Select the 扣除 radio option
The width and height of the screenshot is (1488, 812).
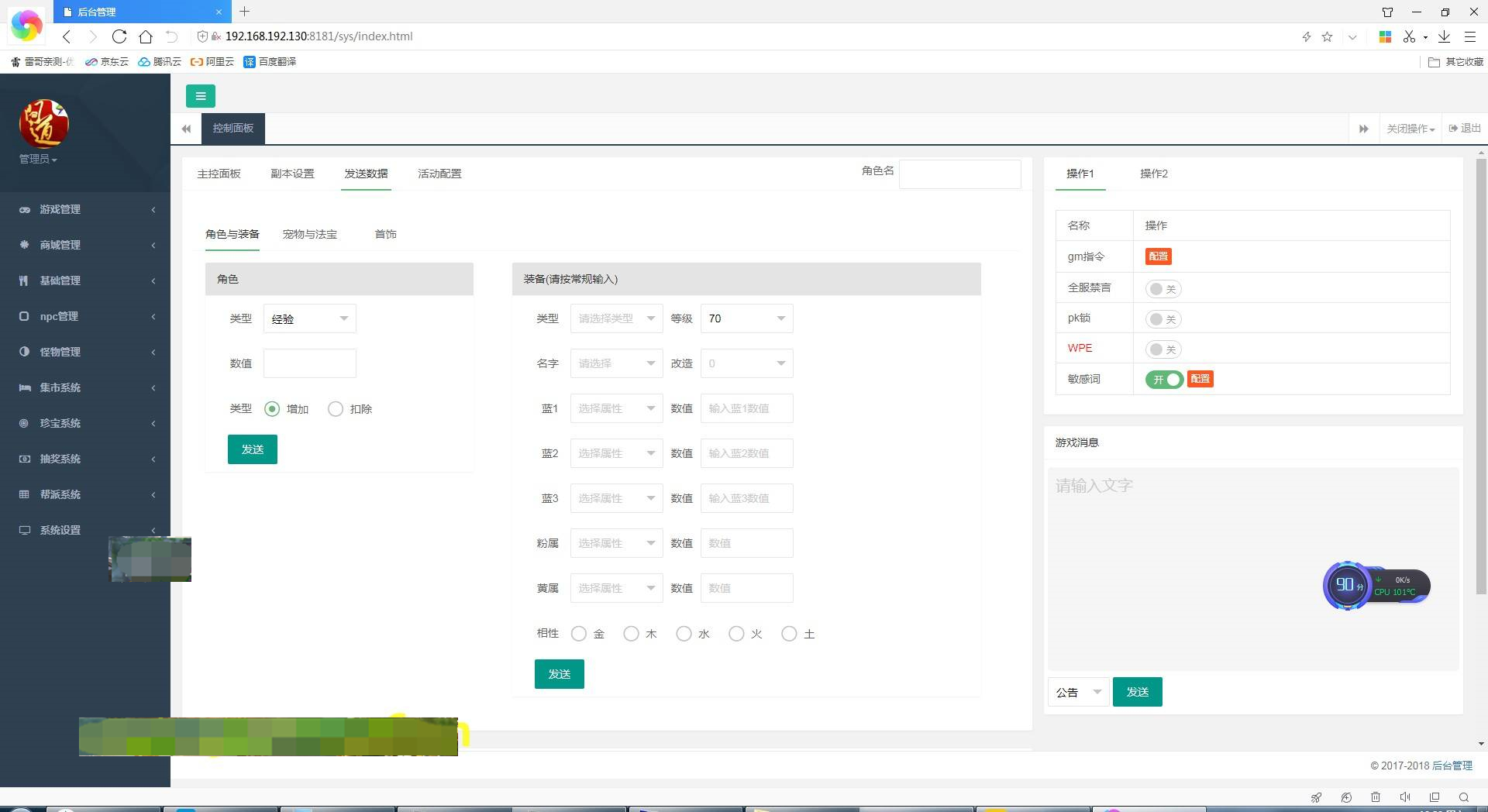(336, 408)
